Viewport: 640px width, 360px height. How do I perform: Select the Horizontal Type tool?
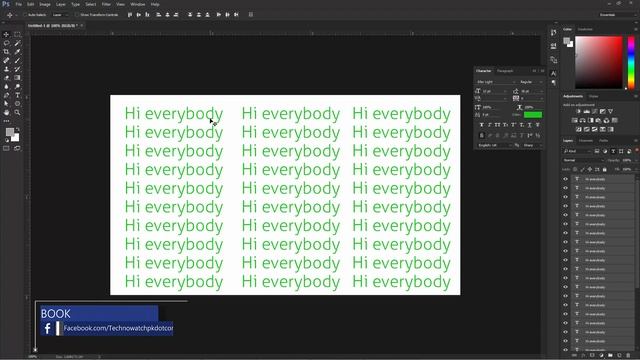click(17, 95)
